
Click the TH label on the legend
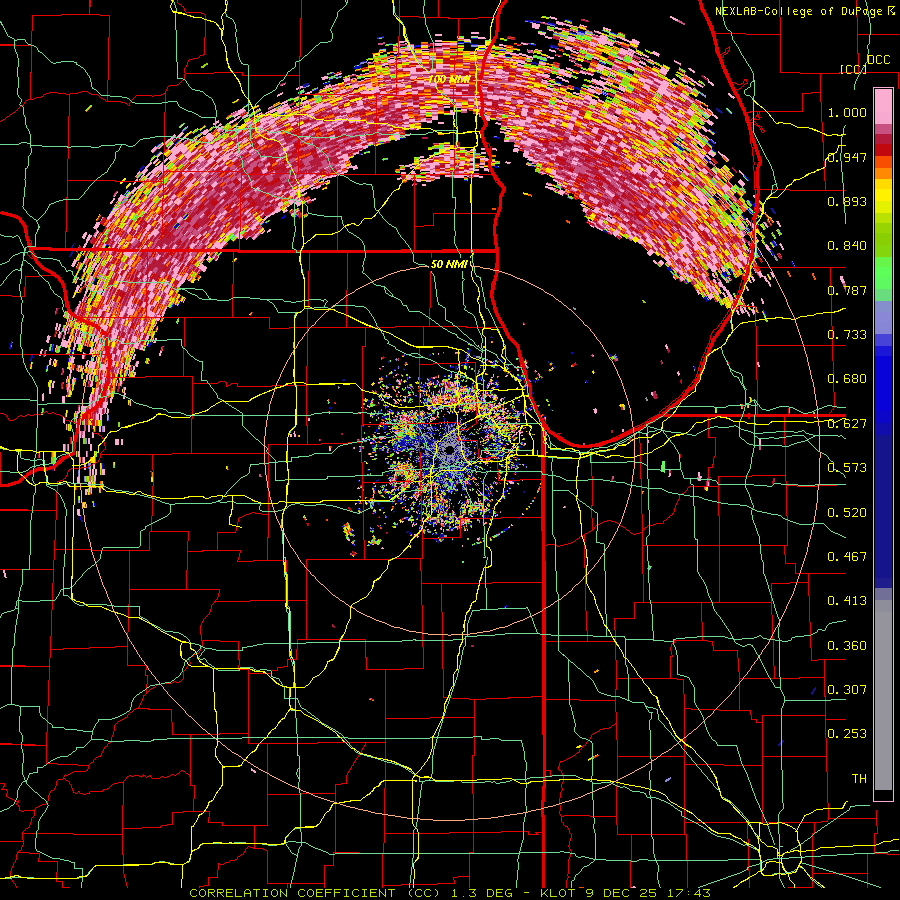tap(859, 779)
